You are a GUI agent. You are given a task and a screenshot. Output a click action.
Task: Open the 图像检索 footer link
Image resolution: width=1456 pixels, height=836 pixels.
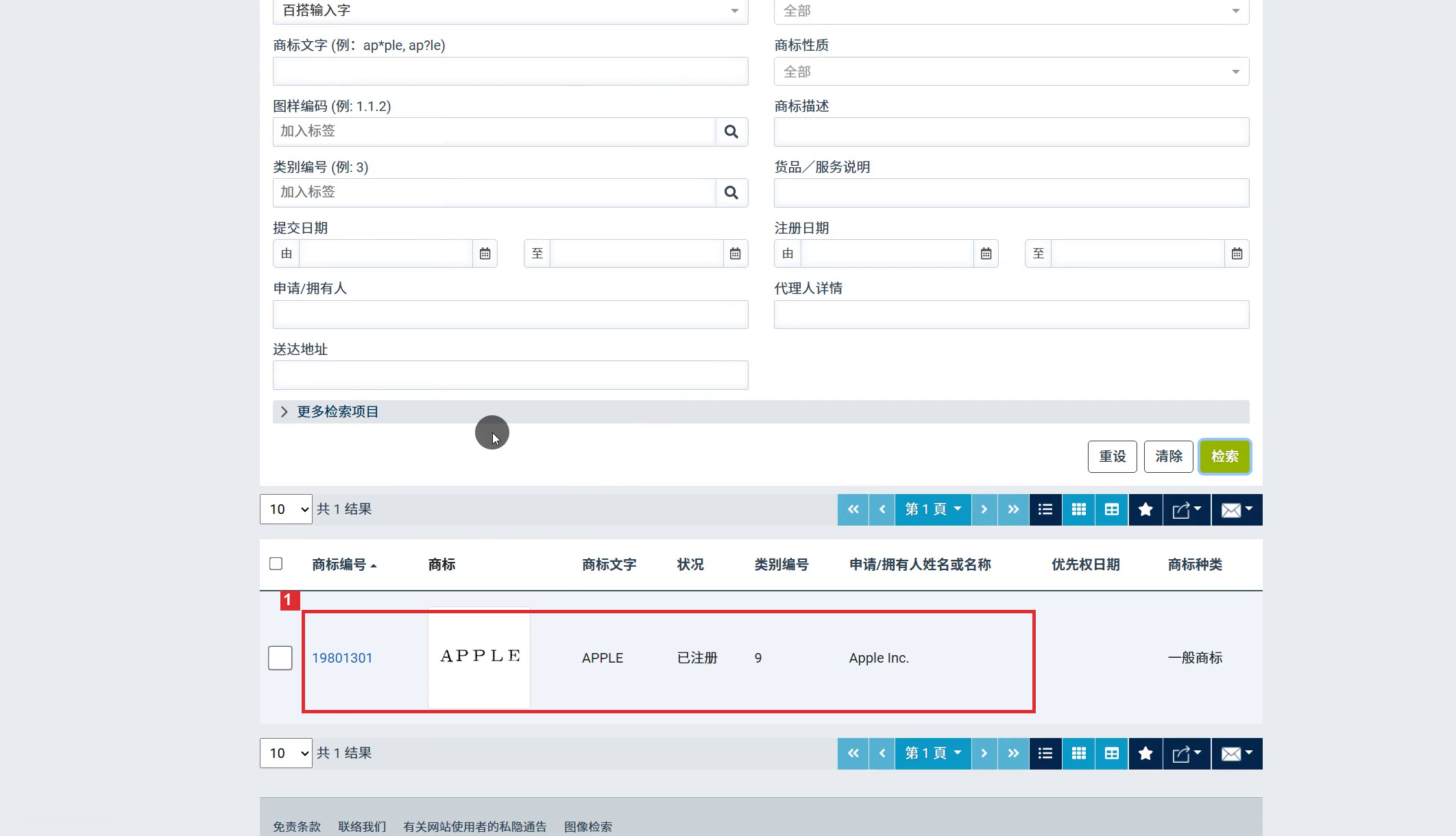point(588,827)
